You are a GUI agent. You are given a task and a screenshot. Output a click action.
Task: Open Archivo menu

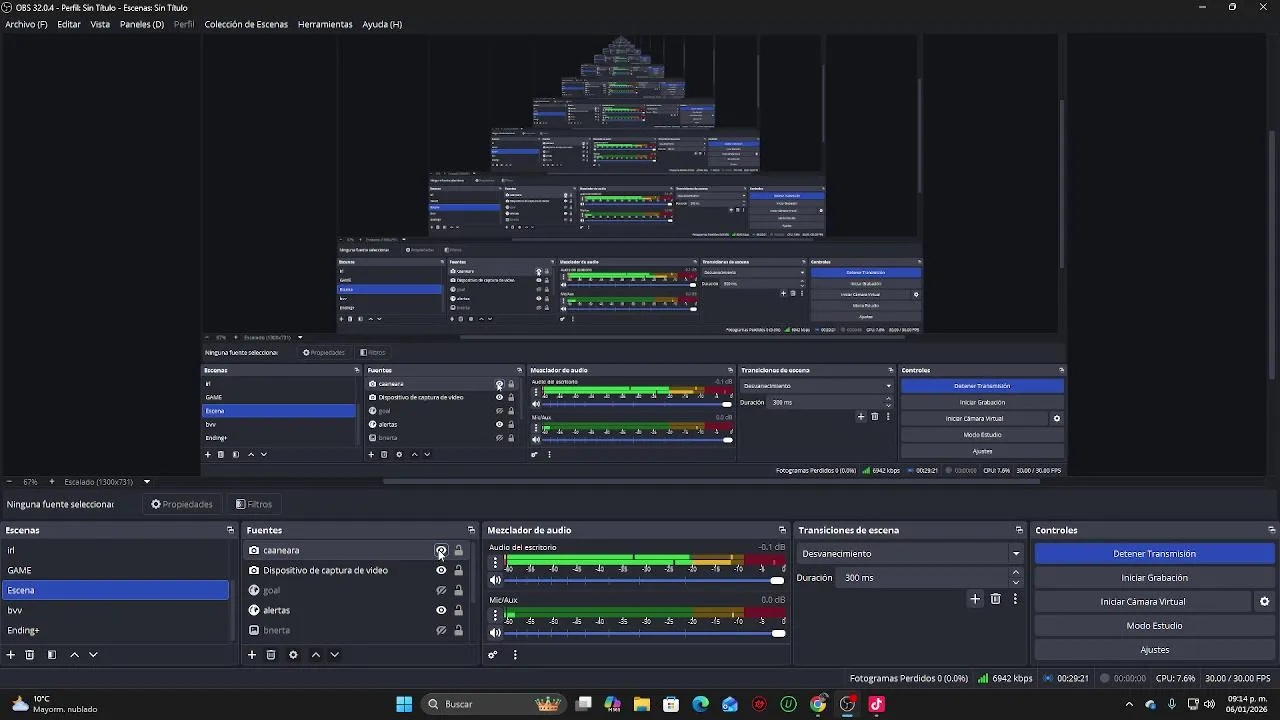pos(26,24)
